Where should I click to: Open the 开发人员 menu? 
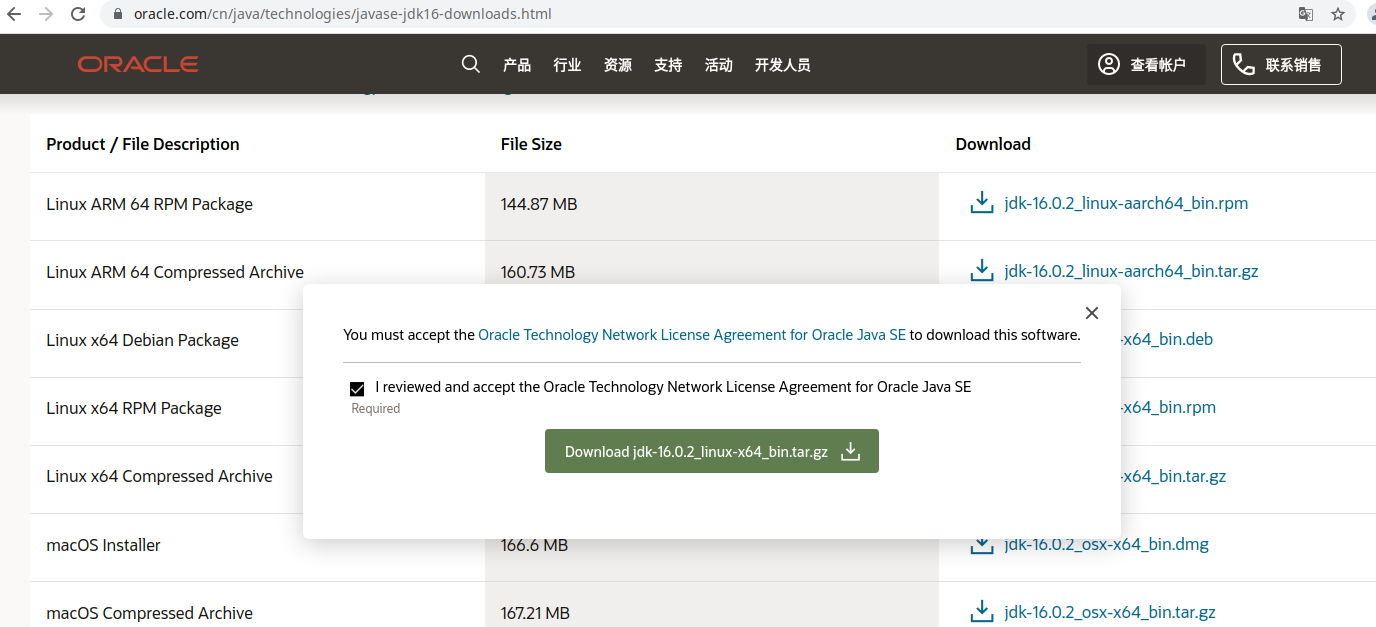tap(783, 65)
